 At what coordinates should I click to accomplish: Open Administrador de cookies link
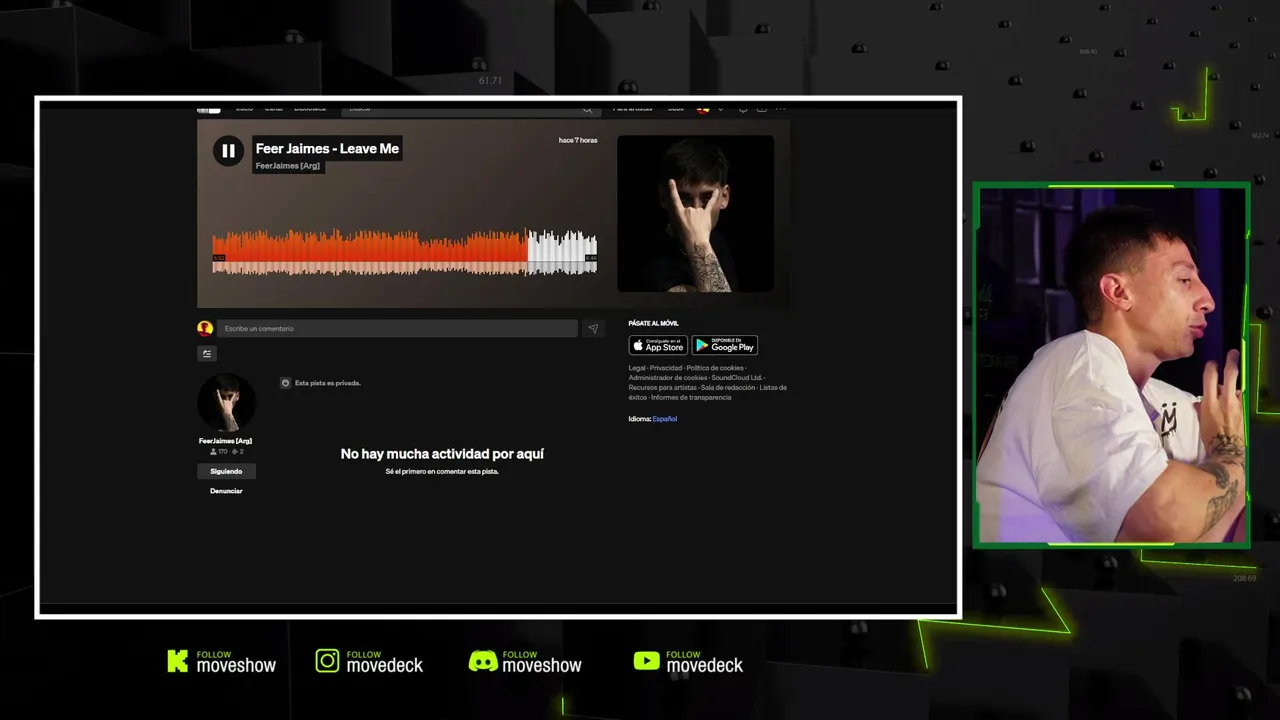click(668, 378)
